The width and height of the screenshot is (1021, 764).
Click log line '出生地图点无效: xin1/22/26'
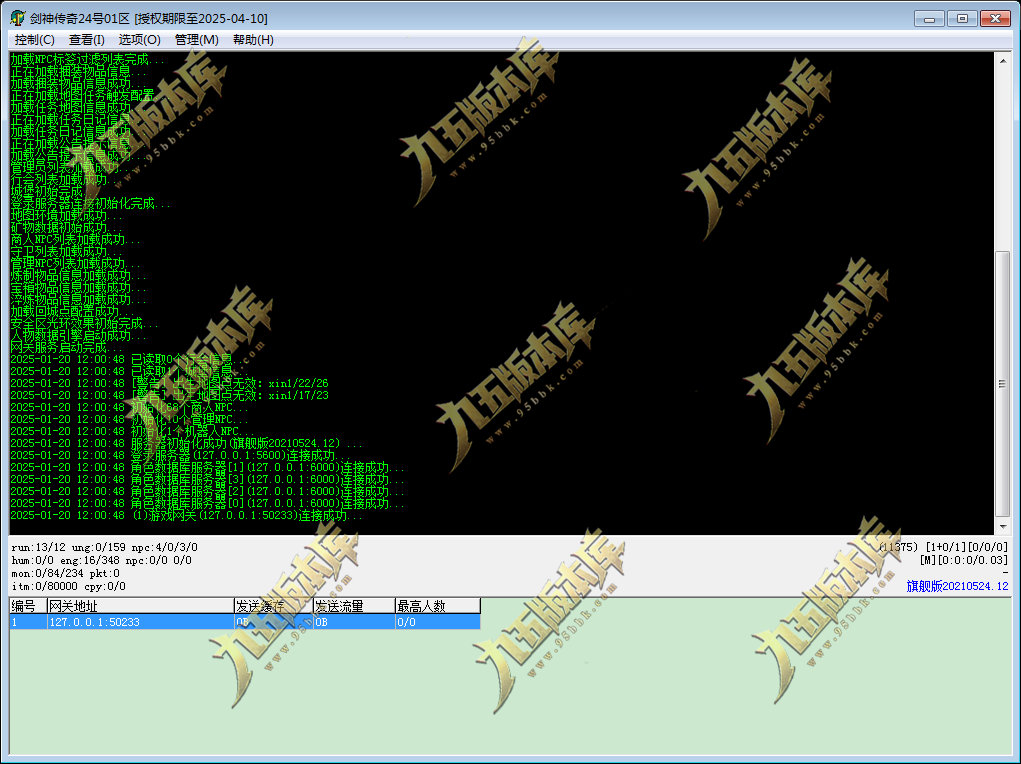pos(169,383)
